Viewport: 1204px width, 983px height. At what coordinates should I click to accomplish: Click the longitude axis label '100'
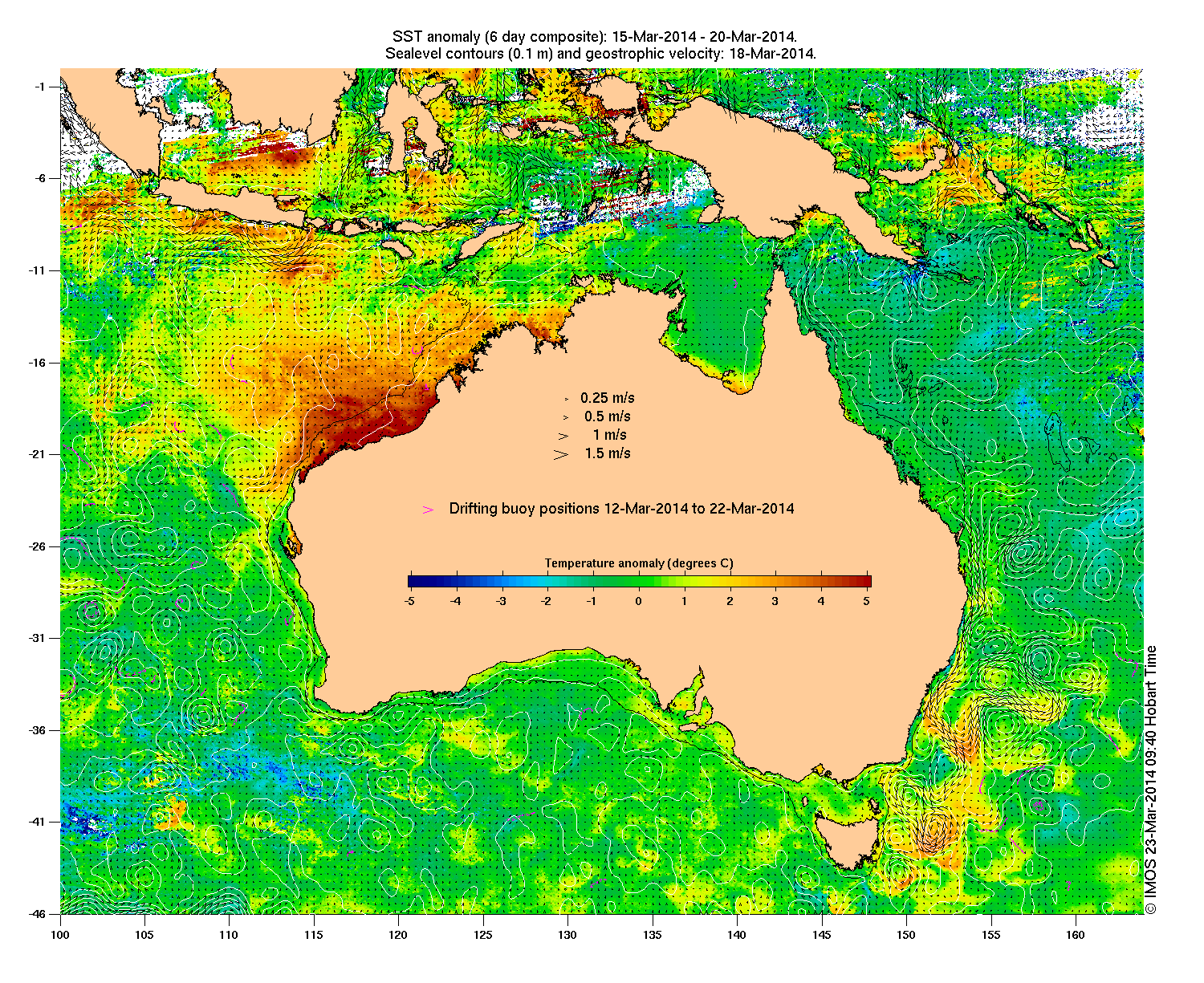(60, 935)
